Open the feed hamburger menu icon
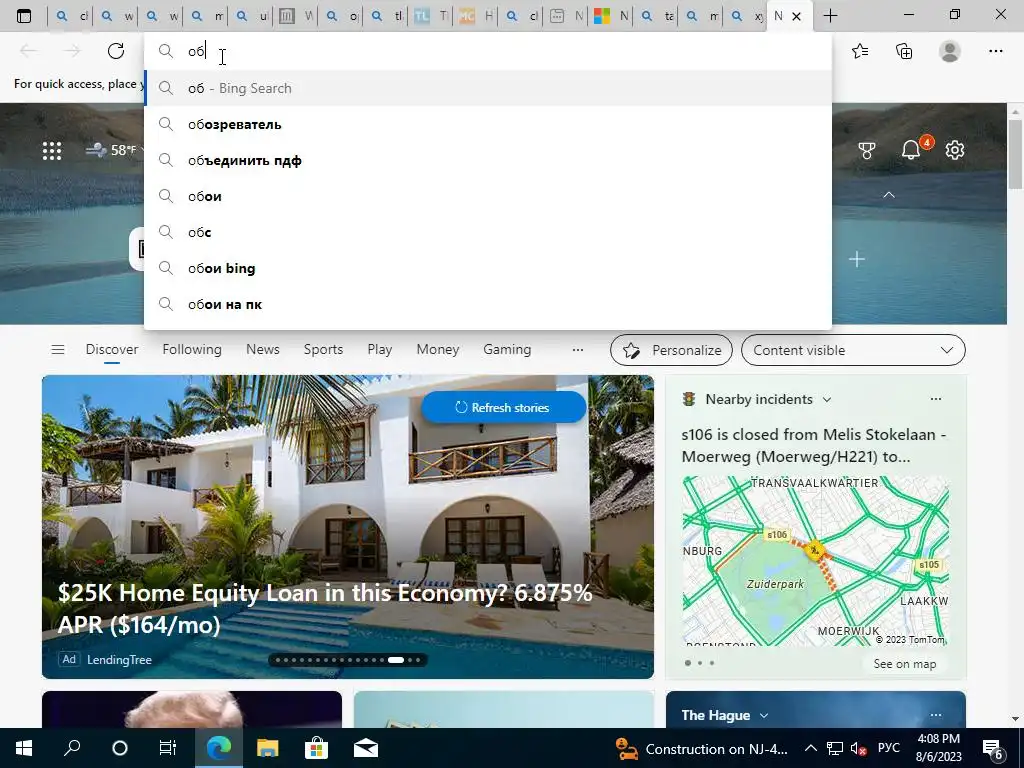Screen dimensions: 1024x768 [57, 349]
